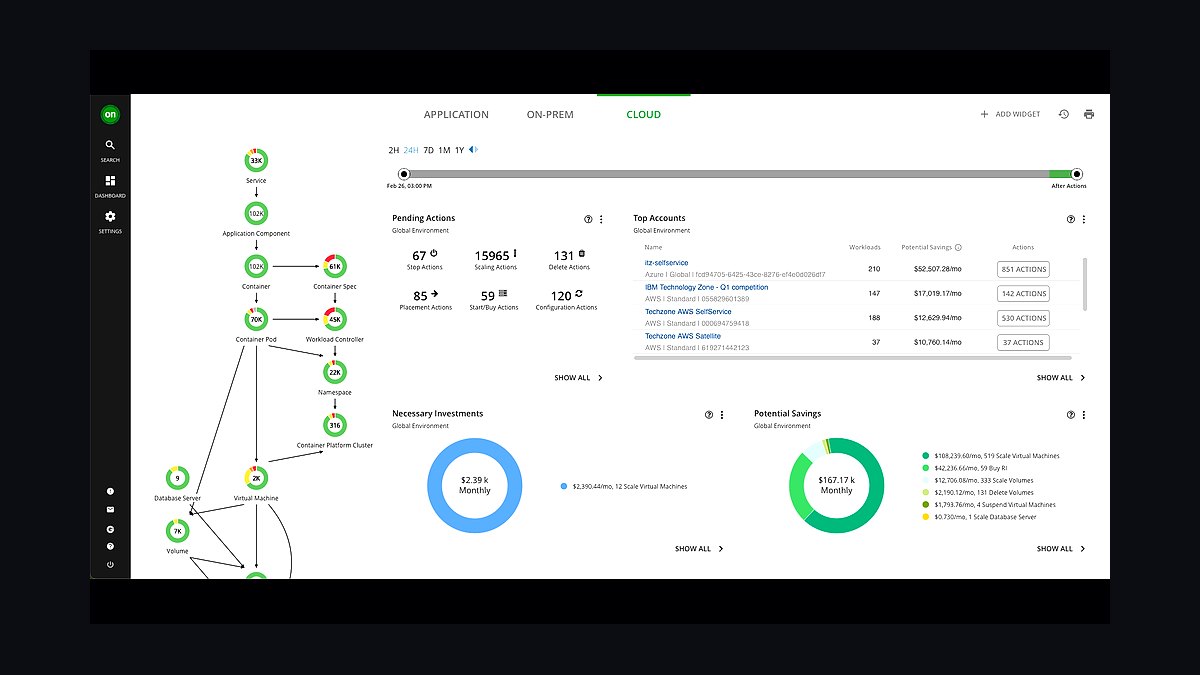This screenshot has width=1200, height=675.
Task: Click the 37 ACTIONS button
Action: [x=1023, y=342]
